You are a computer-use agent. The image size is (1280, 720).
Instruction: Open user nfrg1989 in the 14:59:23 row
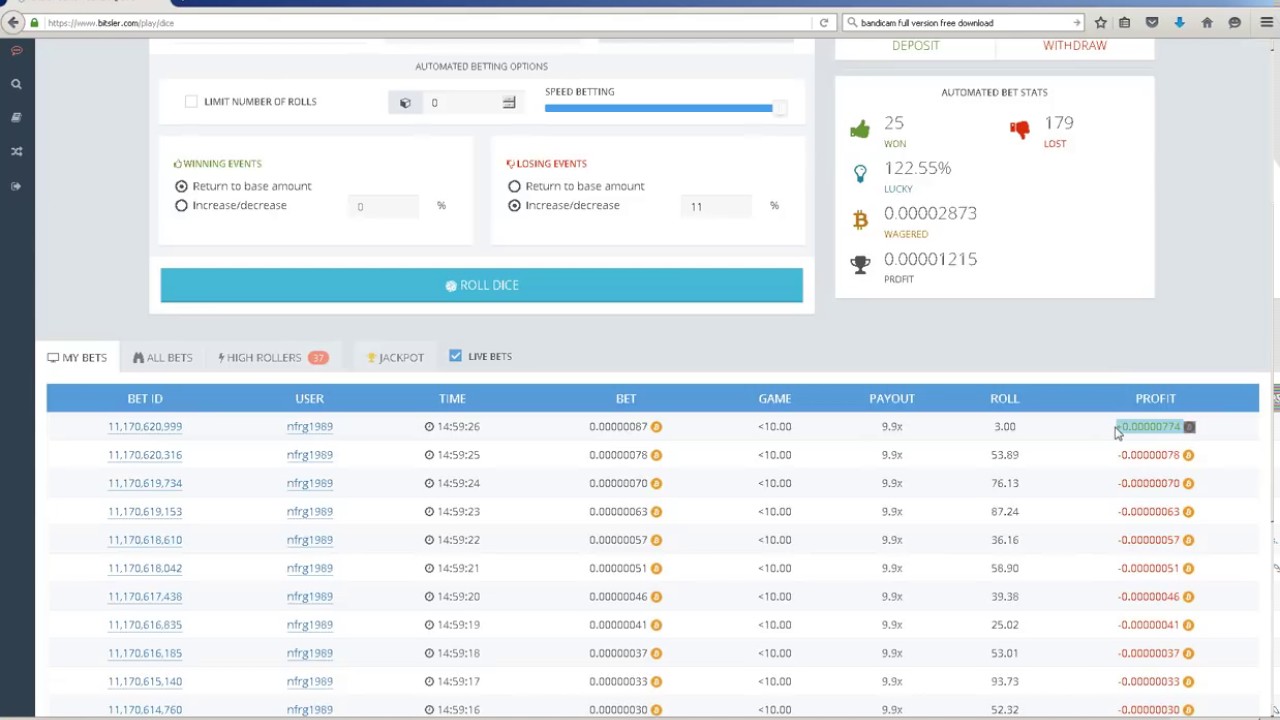(x=309, y=511)
